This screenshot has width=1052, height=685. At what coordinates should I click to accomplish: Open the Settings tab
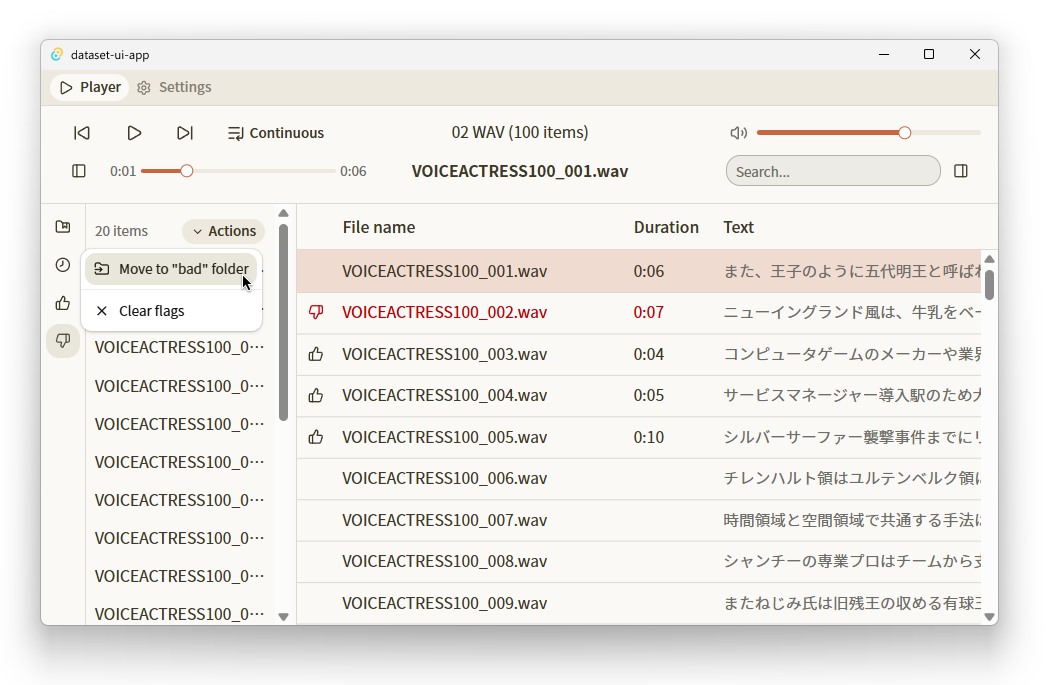click(x=174, y=87)
